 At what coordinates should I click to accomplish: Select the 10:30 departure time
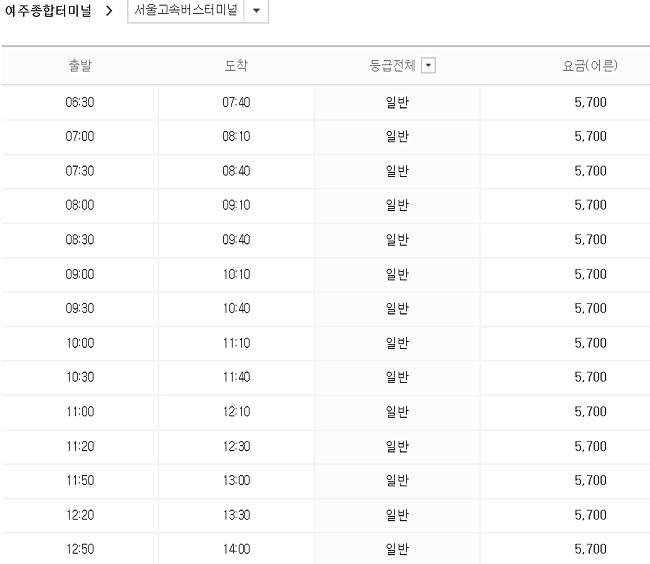click(x=80, y=377)
